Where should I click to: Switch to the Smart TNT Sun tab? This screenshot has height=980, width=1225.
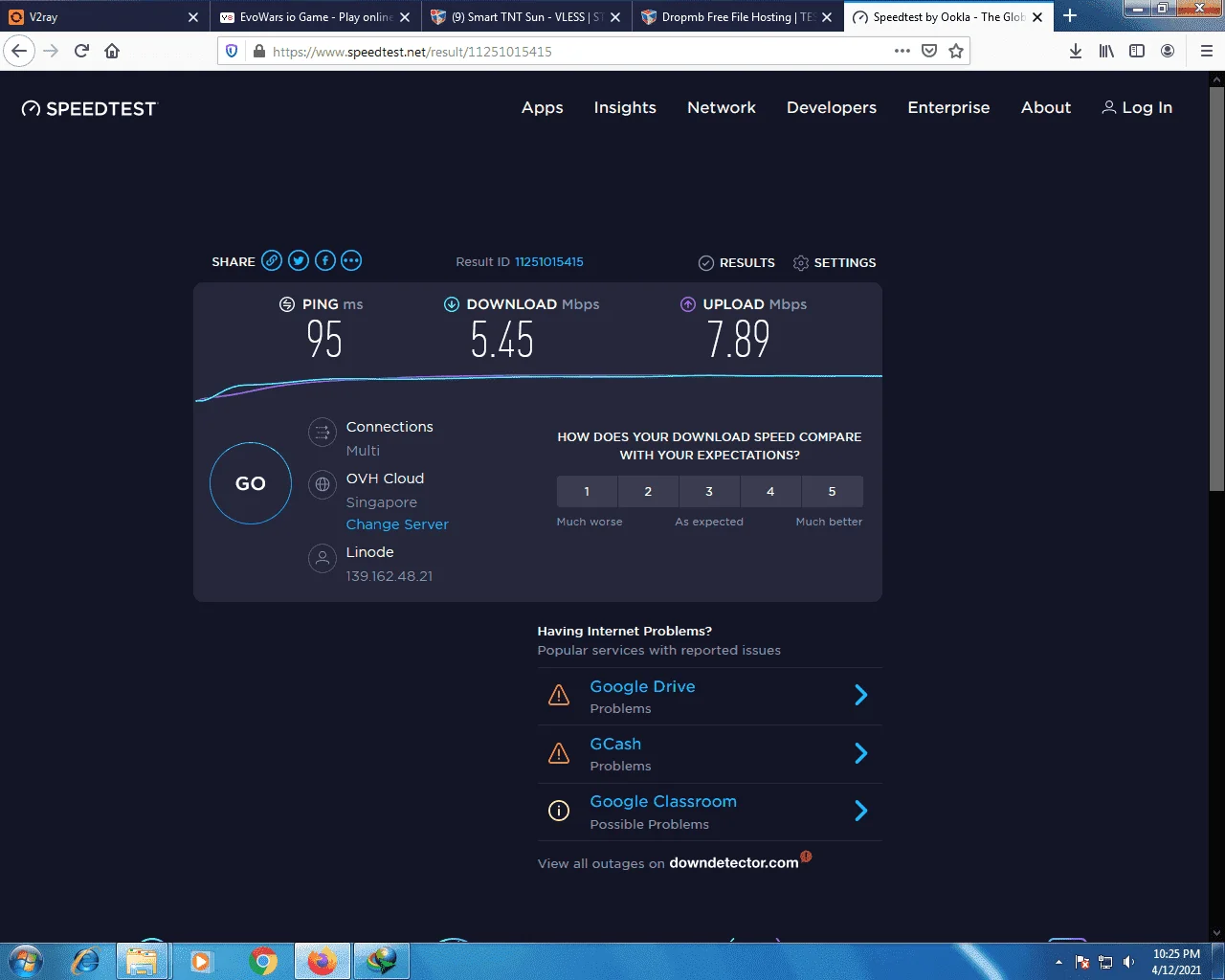526,16
